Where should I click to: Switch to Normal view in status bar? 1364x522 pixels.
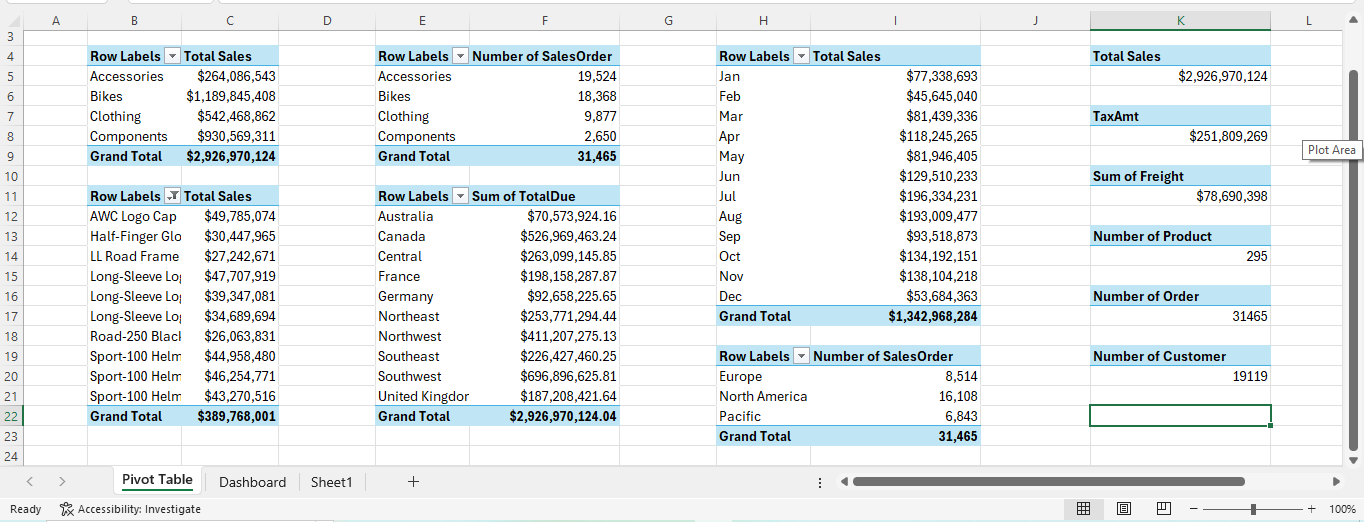pos(1083,509)
